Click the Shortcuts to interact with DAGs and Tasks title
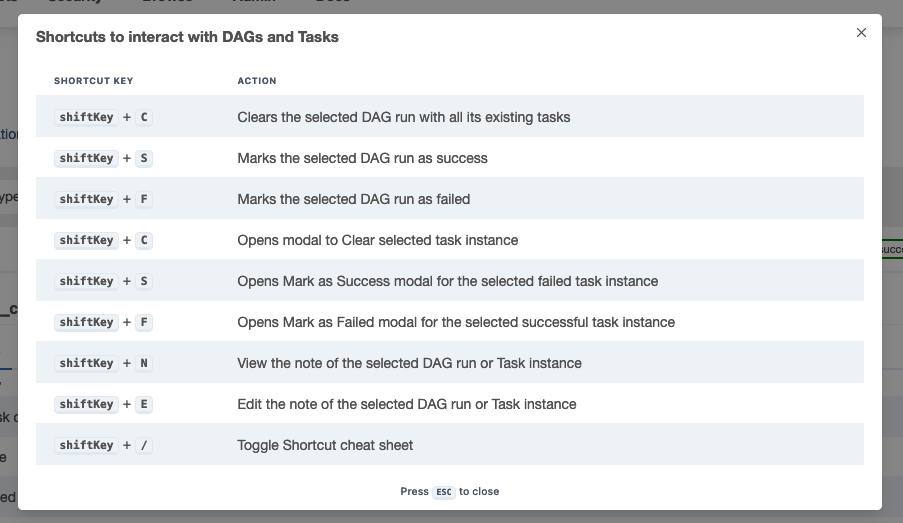 point(187,37)
